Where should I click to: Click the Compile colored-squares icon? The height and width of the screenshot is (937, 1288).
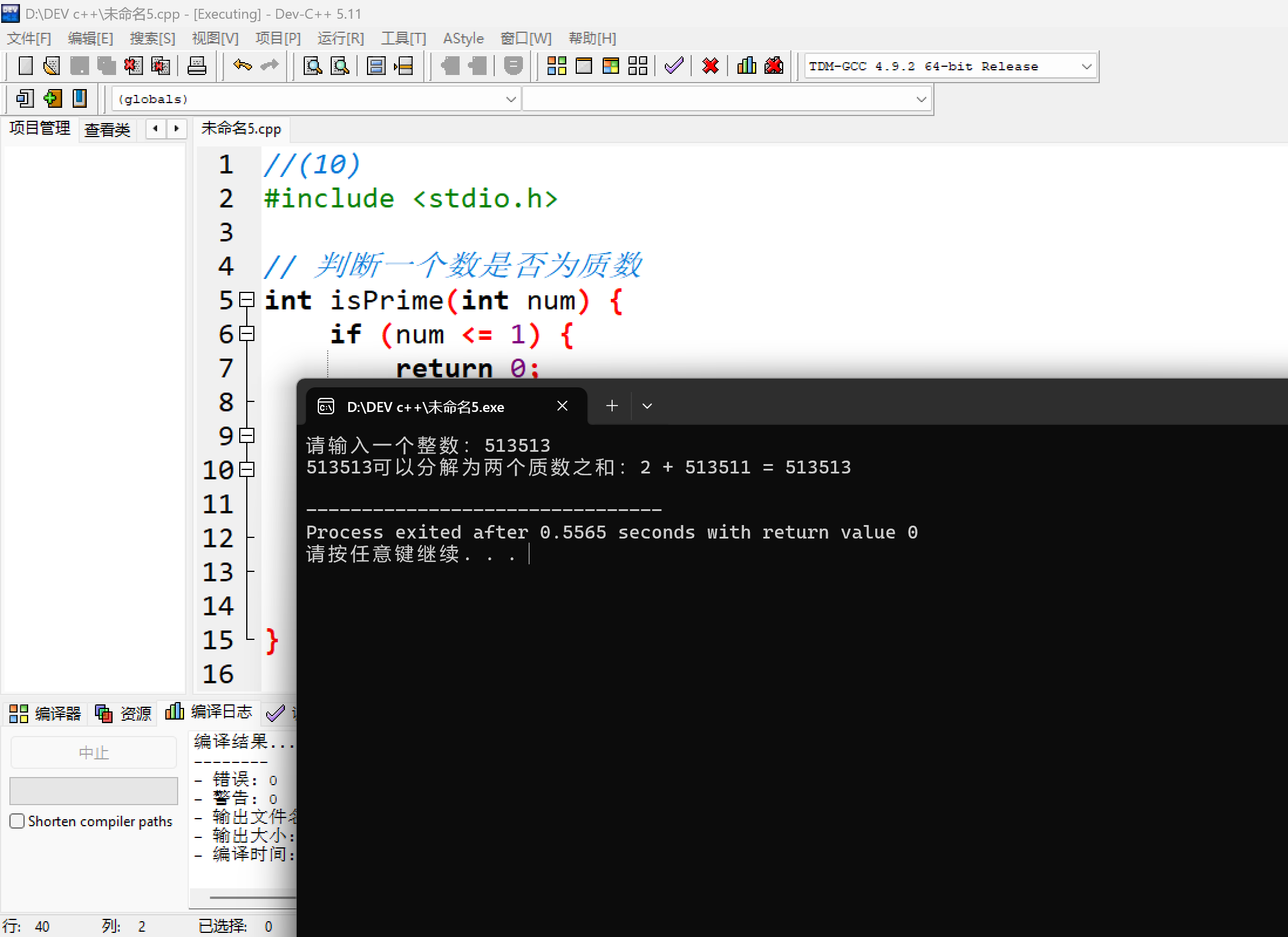[x=556, y=66]
